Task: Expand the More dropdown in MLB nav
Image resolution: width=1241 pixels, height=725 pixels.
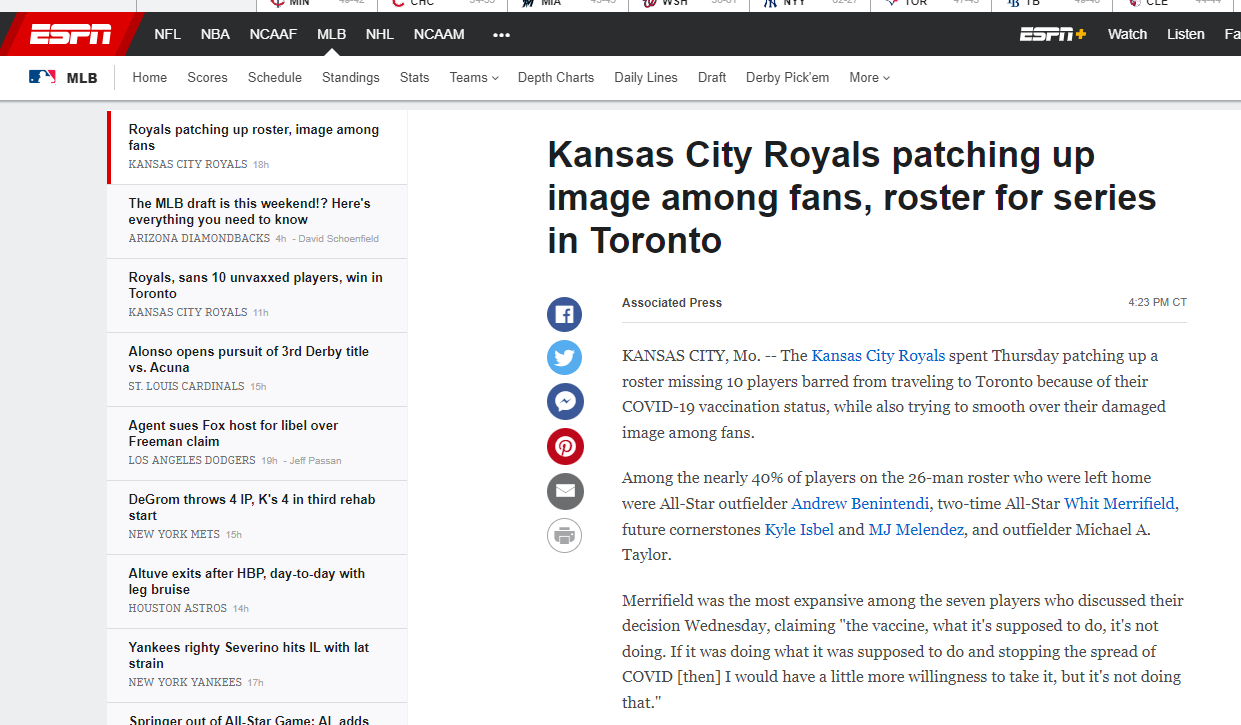Action: tap(869, 78)
